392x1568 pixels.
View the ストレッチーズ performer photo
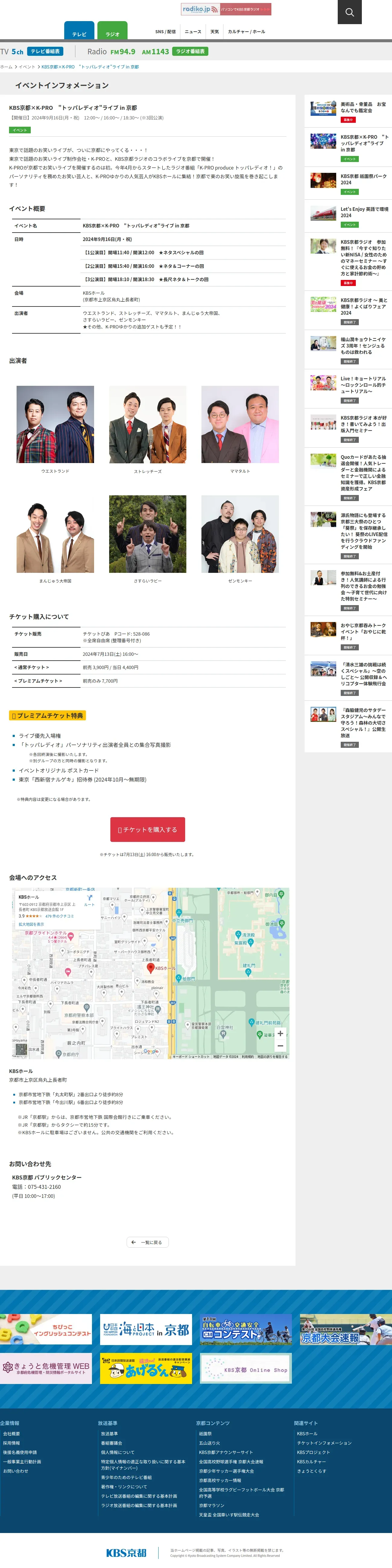pos(148,424)
